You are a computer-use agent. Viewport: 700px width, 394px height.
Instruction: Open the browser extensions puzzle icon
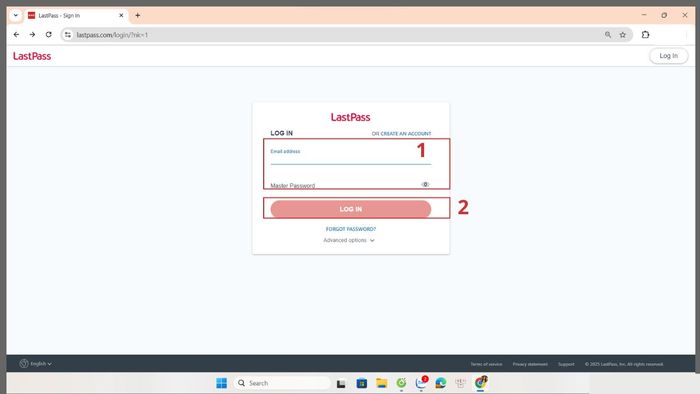click(646, 34)
